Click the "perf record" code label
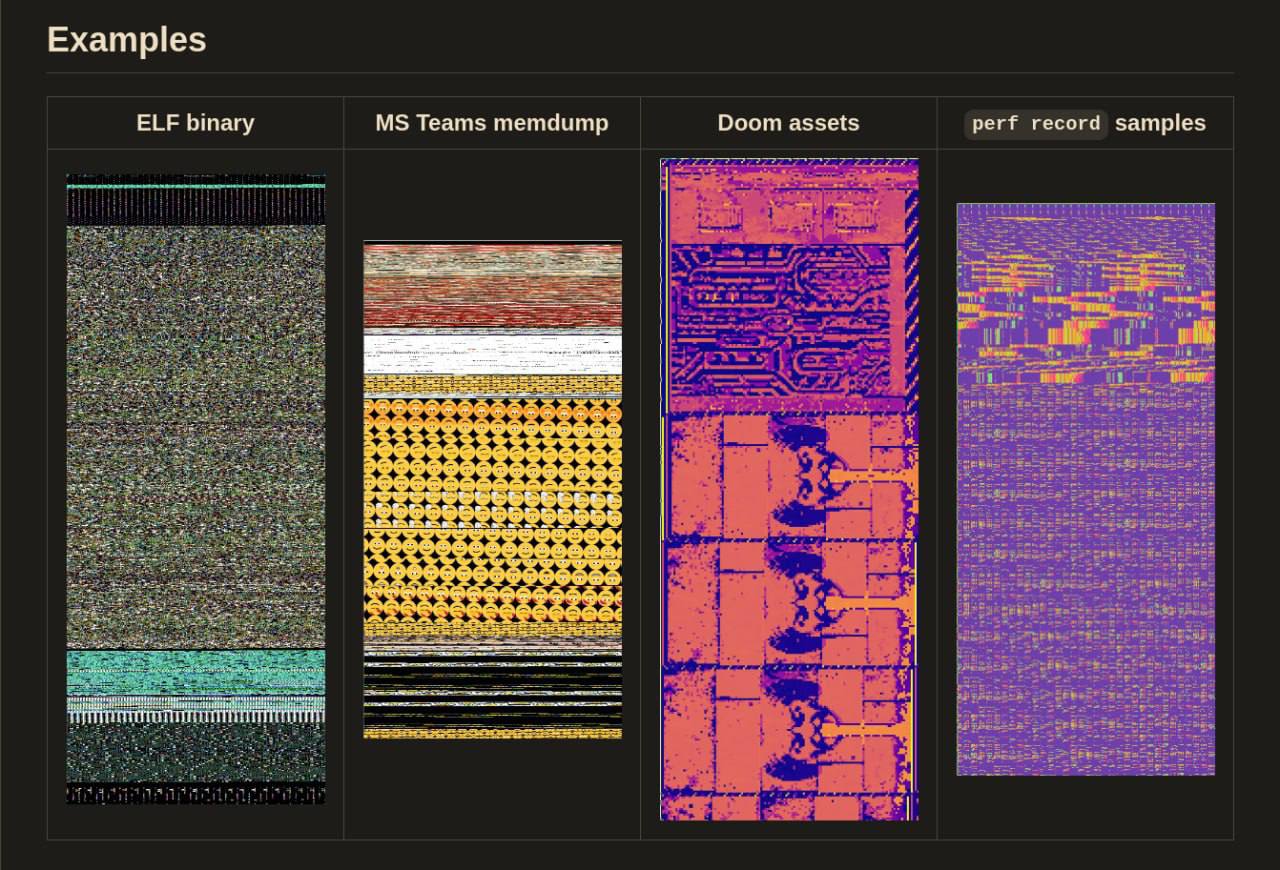This screenshot has height=870, width=1280. (1036, 124)
